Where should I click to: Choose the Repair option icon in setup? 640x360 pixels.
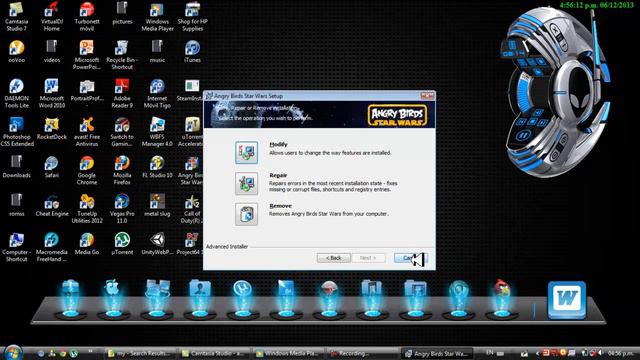tap(246, 183)
